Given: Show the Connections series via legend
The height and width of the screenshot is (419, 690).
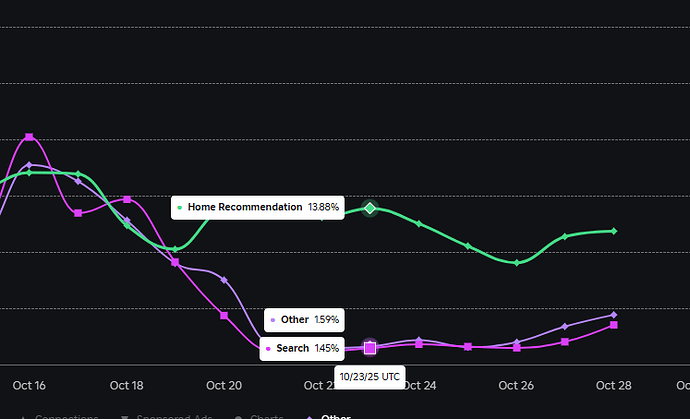Looking at the screenshot, I should [59, 416].
